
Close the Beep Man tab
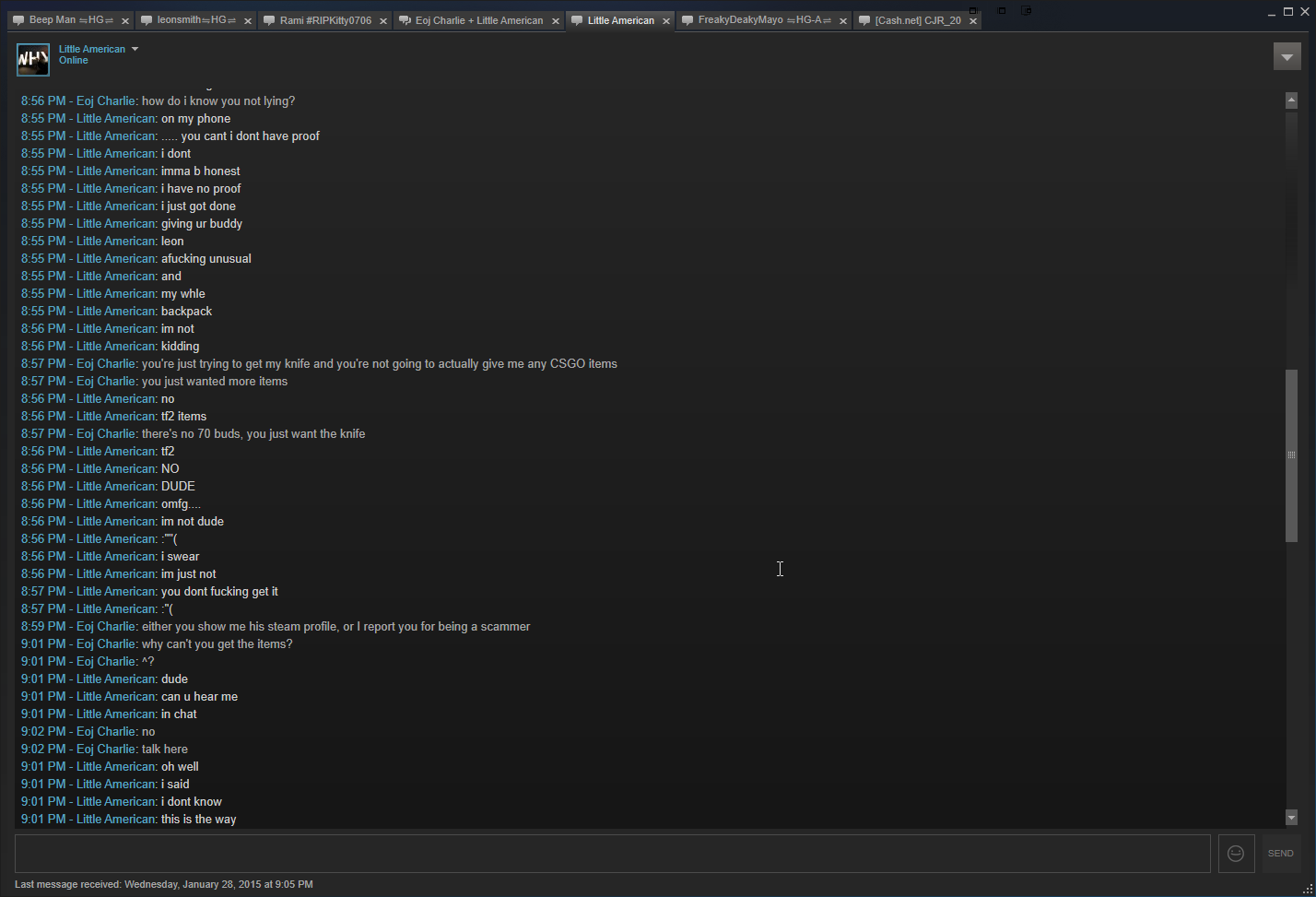[125, 20]
